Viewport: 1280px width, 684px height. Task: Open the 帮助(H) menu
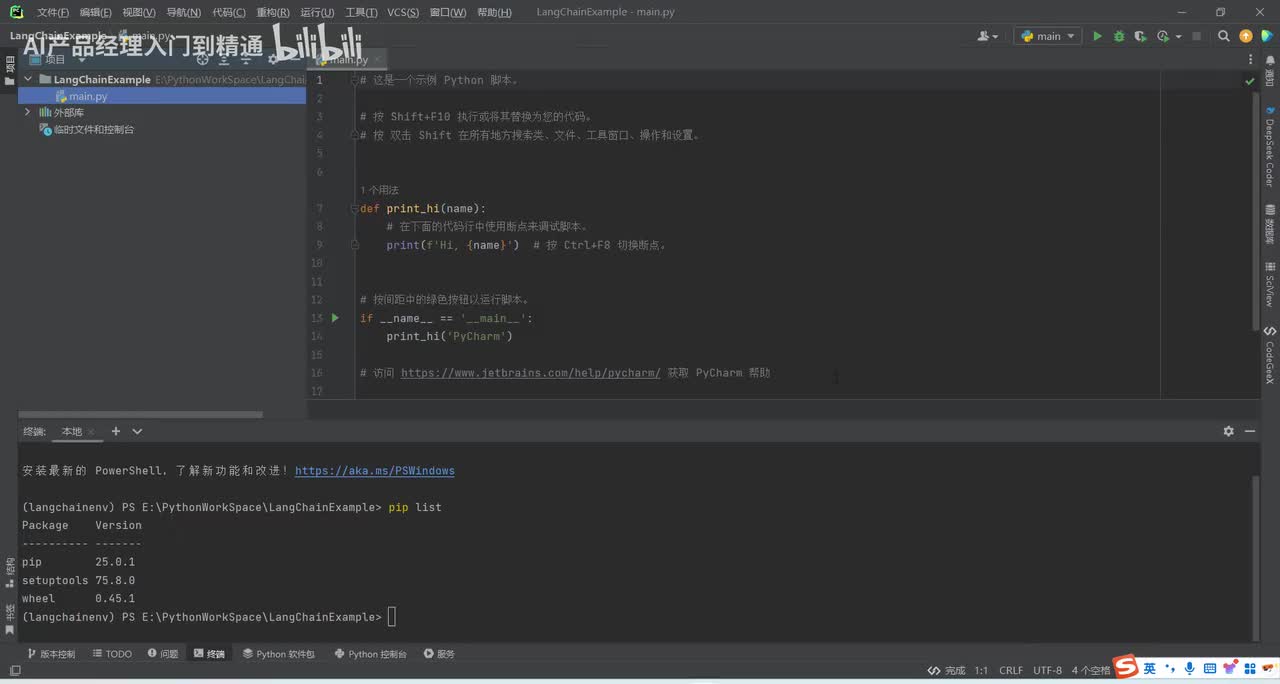[x=494, y=12]
